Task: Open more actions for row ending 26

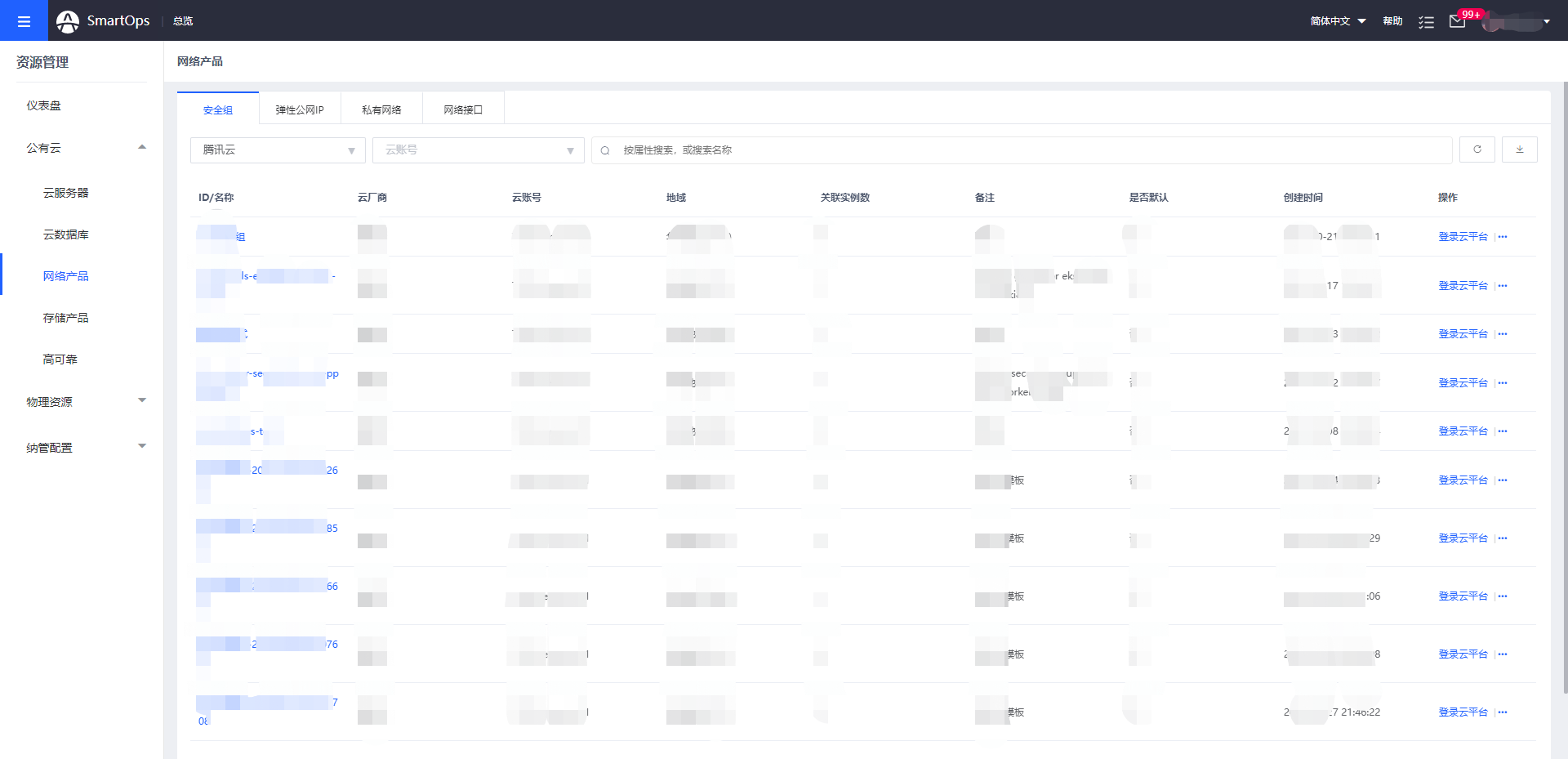Action: pyautogui.click(x=1503, y=480)
